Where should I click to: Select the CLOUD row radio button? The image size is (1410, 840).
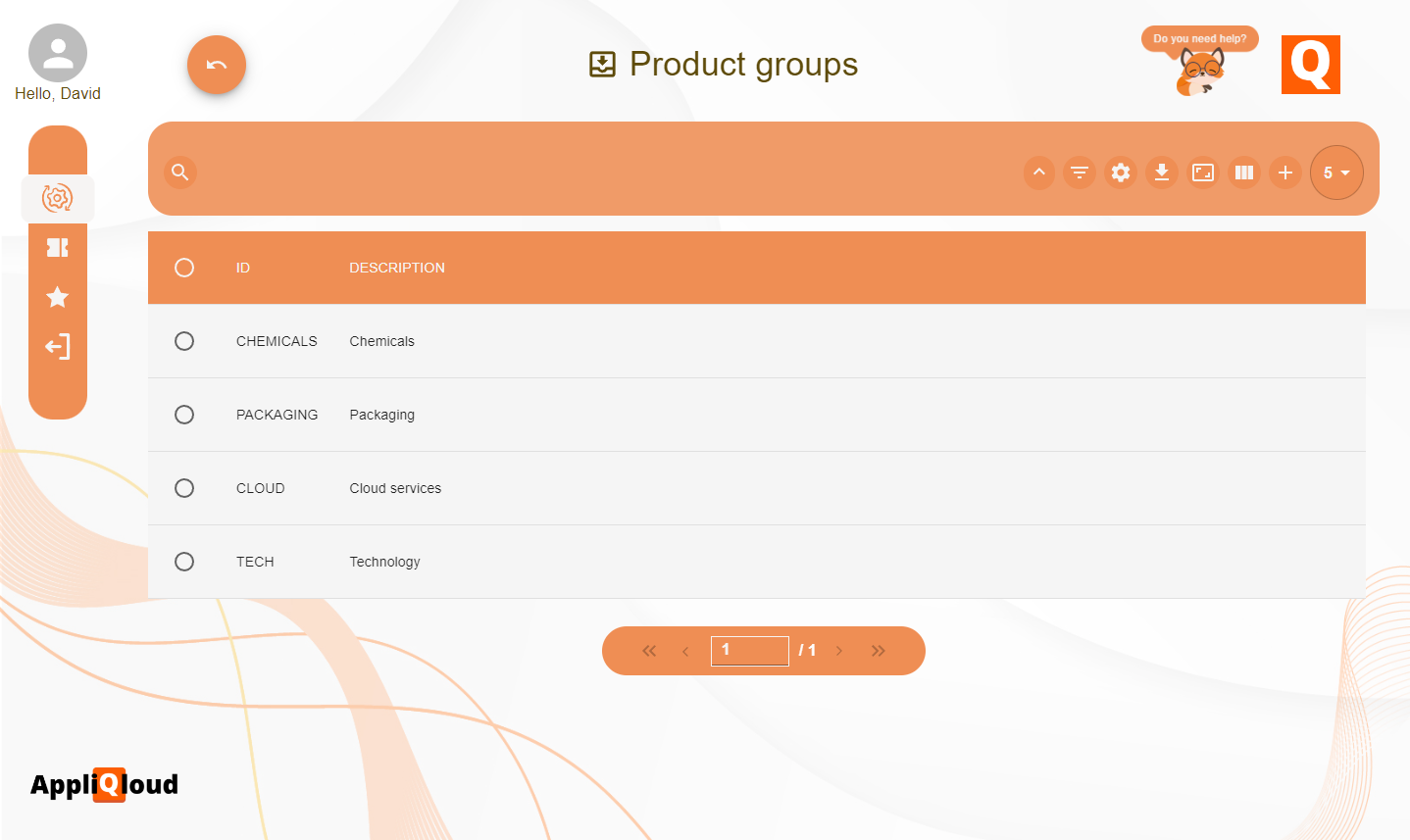point(184,488)
